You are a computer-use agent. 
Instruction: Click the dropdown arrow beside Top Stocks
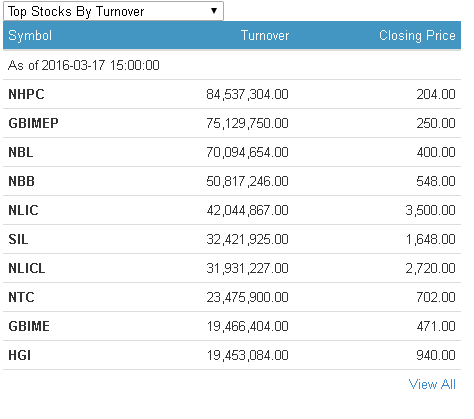click(x=214, y=11)
